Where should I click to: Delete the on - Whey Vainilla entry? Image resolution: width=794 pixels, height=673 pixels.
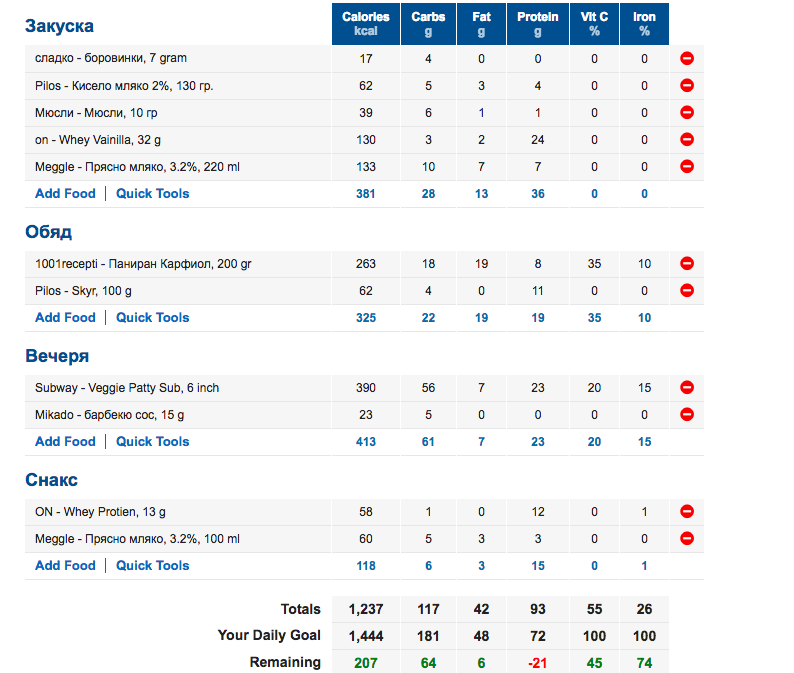[x=687, y=140]
